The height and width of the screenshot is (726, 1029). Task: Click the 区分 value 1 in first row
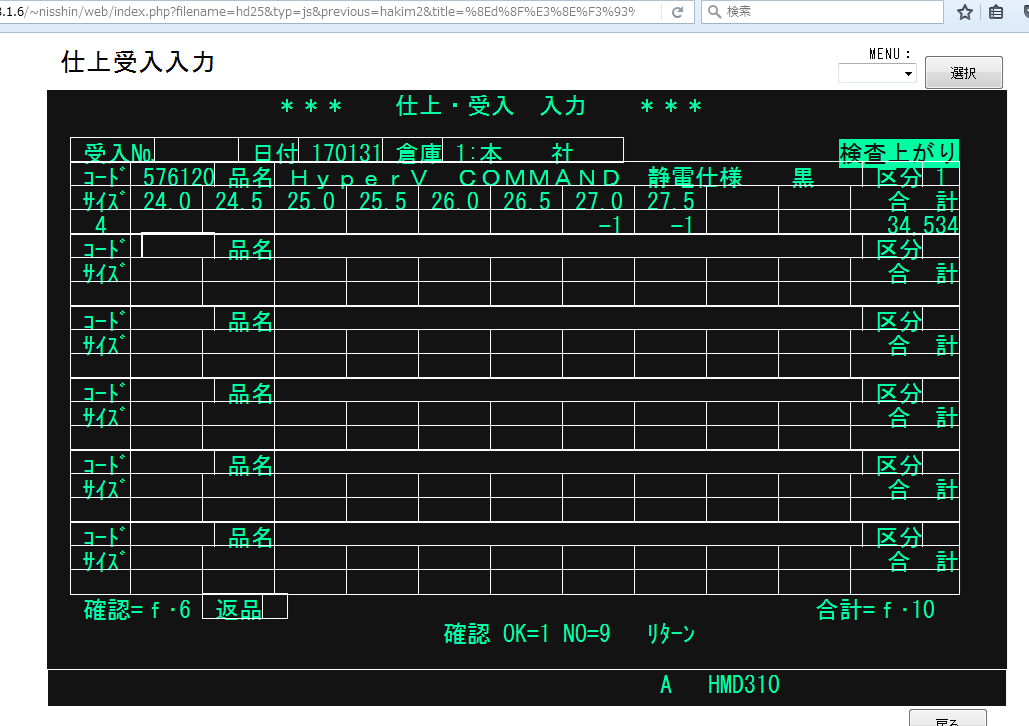pos(940,177)
